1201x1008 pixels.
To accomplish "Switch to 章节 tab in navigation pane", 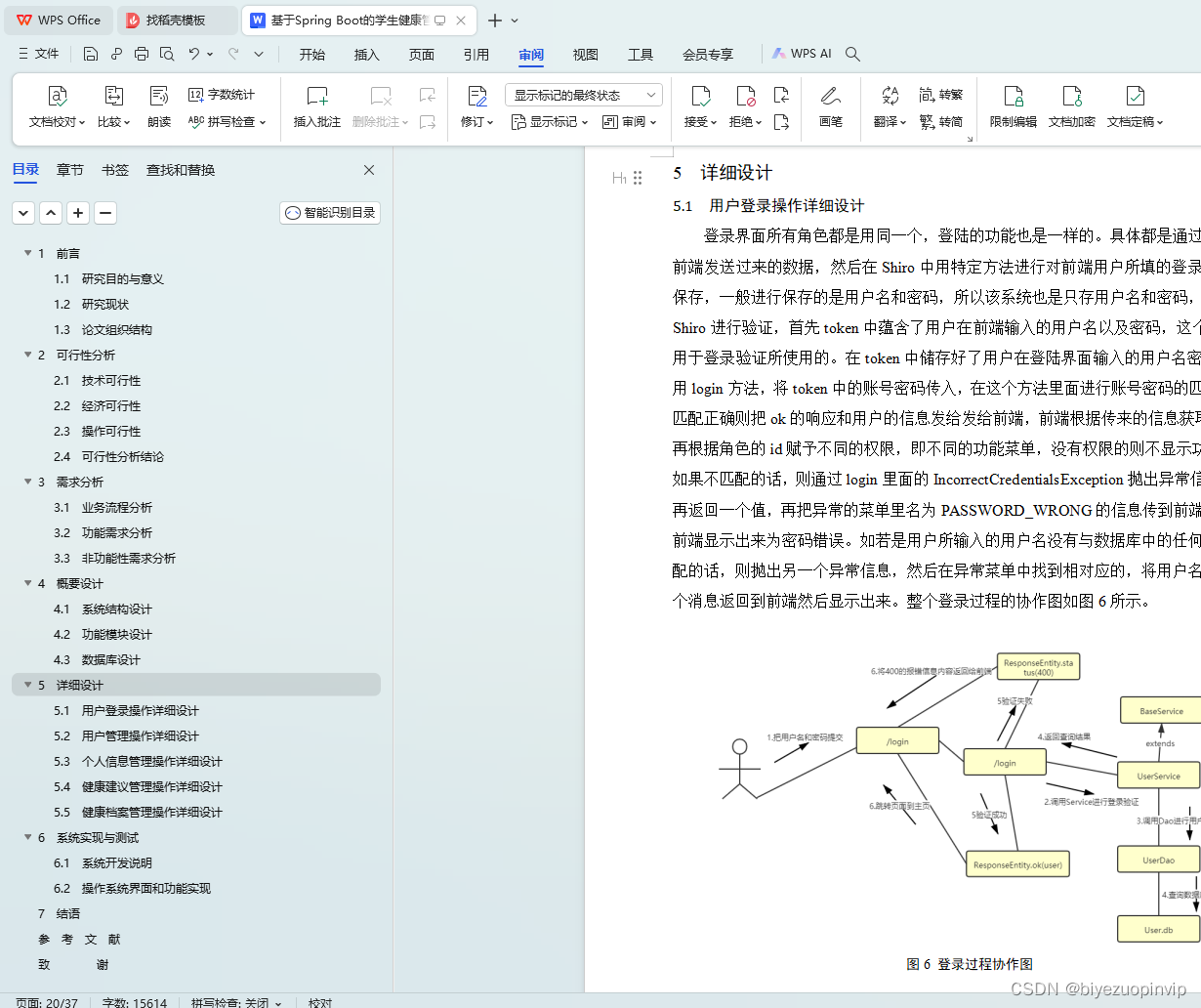I will 70,170.
